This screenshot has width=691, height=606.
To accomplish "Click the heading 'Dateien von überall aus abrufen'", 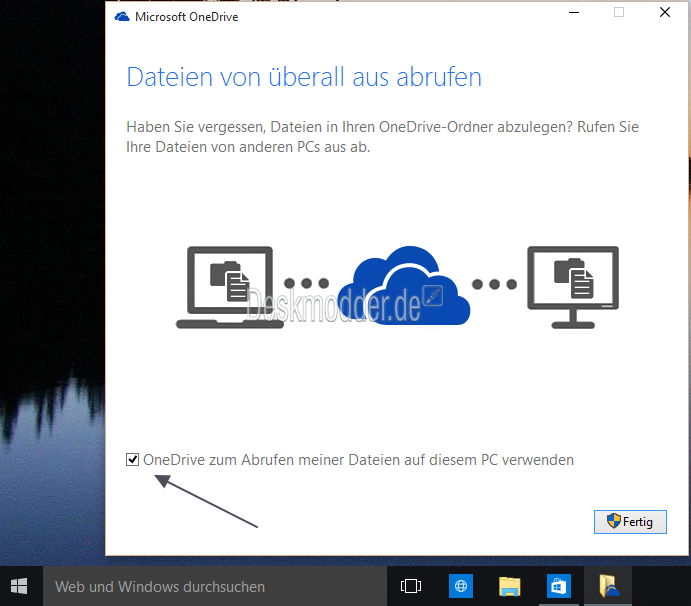I will (304, 77).
